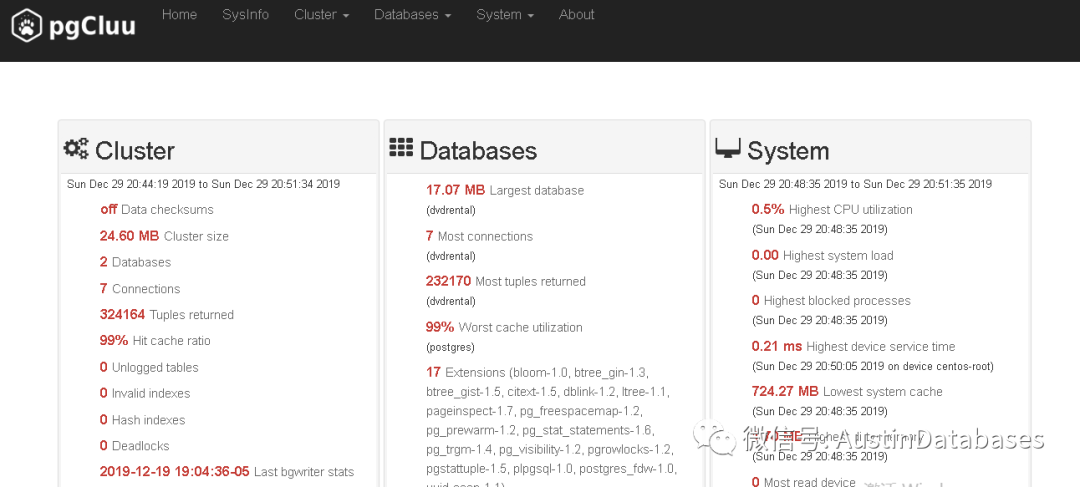Click the 17 Extensions count

tap(433, 372)
